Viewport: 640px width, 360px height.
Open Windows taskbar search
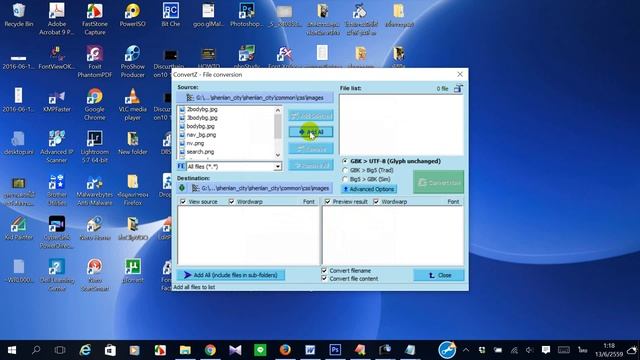point(36,350)
